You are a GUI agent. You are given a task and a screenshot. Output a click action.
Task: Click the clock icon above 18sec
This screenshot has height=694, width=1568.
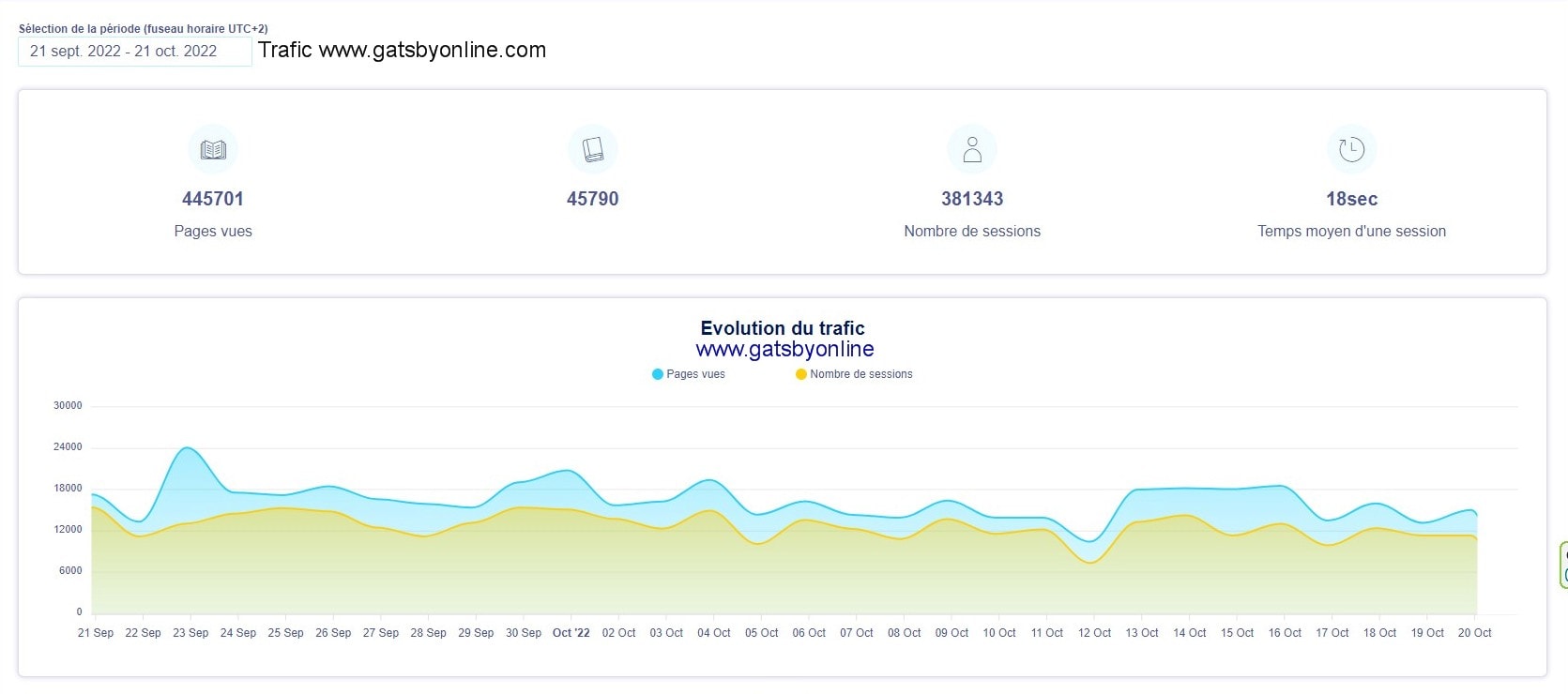pyautogui.click(x=1351, y=149)
